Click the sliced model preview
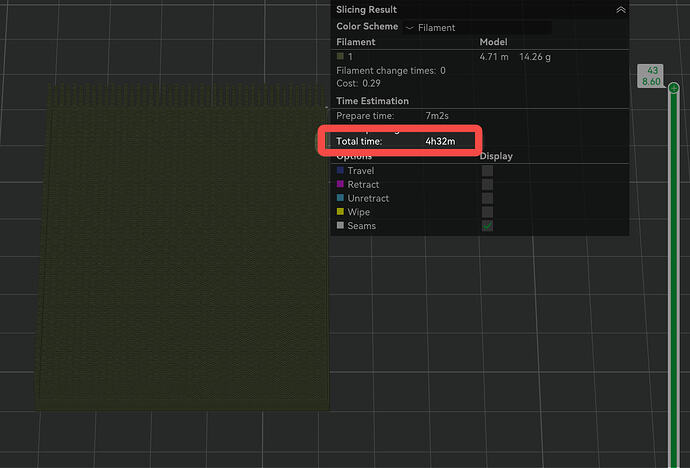The height and width of the screenshot is (468, 690). (182, 249)
